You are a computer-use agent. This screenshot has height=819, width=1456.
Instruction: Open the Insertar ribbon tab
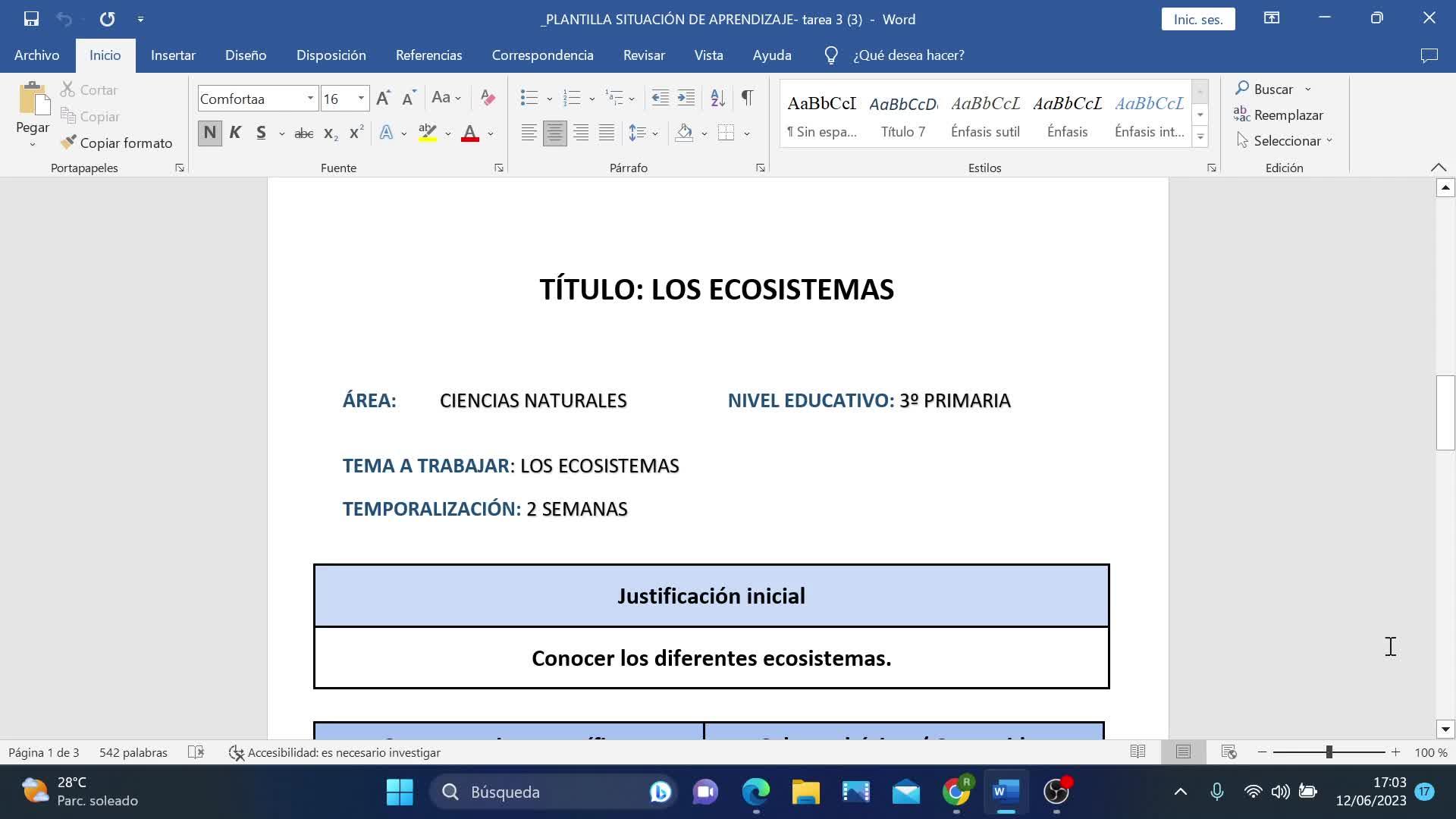click(173, 55)
